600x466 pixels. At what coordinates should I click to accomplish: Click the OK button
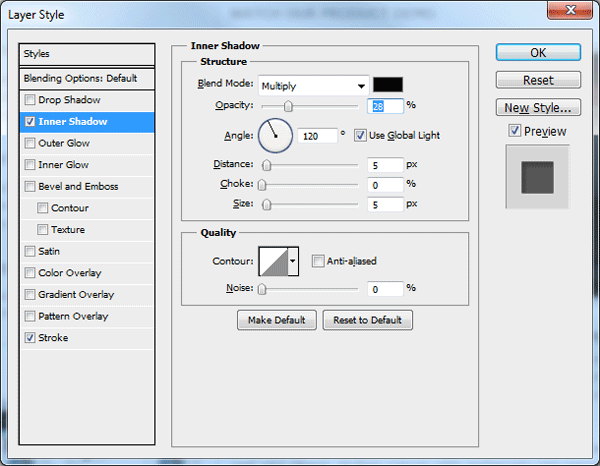point(538,52)
